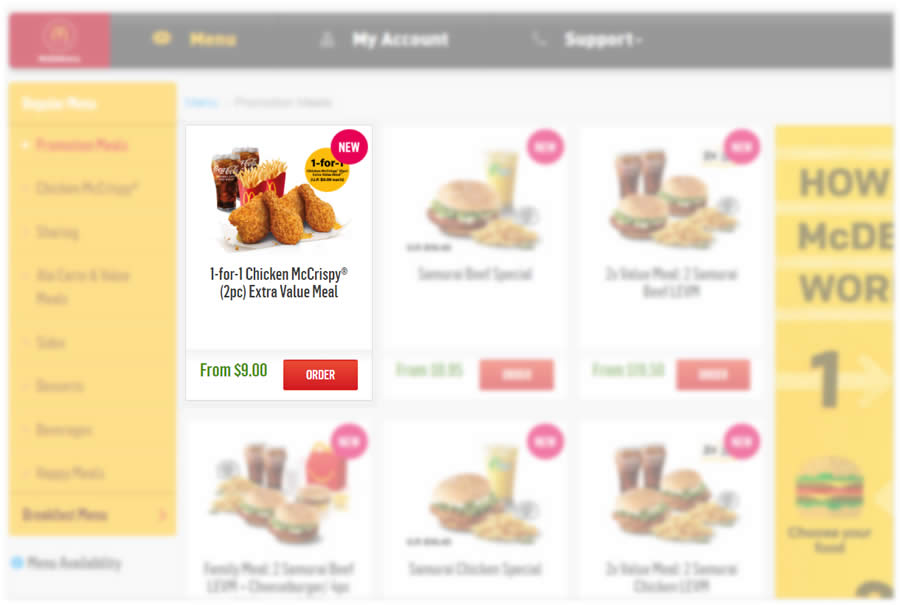Viewport: 900px width, 605px height.
Task: Open the Chicken McCrispy sidebar category
Action: (87, 188)
